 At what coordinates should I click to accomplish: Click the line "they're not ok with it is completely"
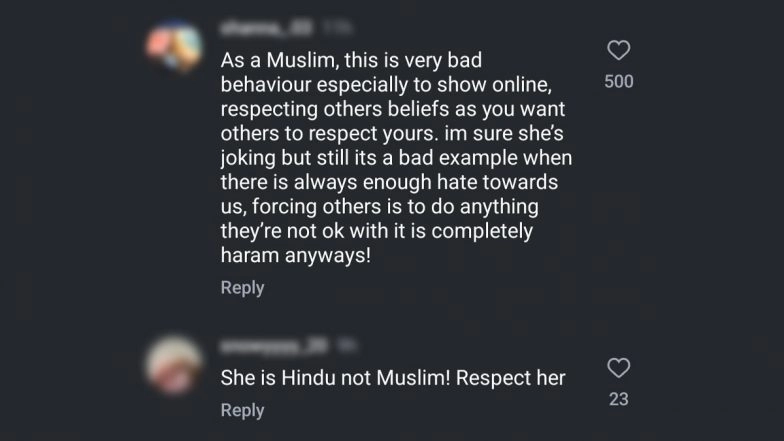376,231
